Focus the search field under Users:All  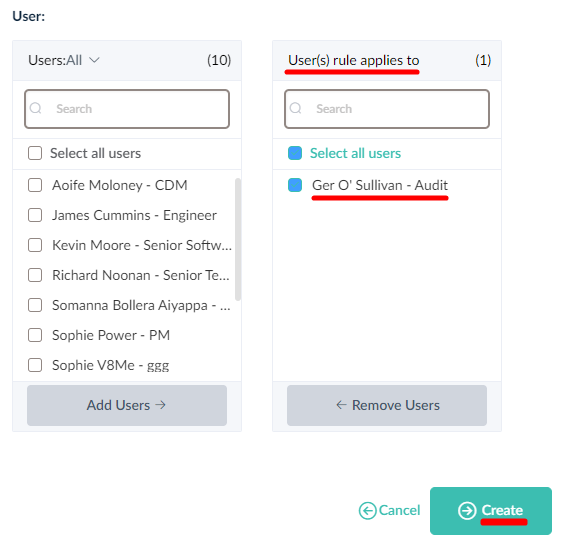pos(127,109)
